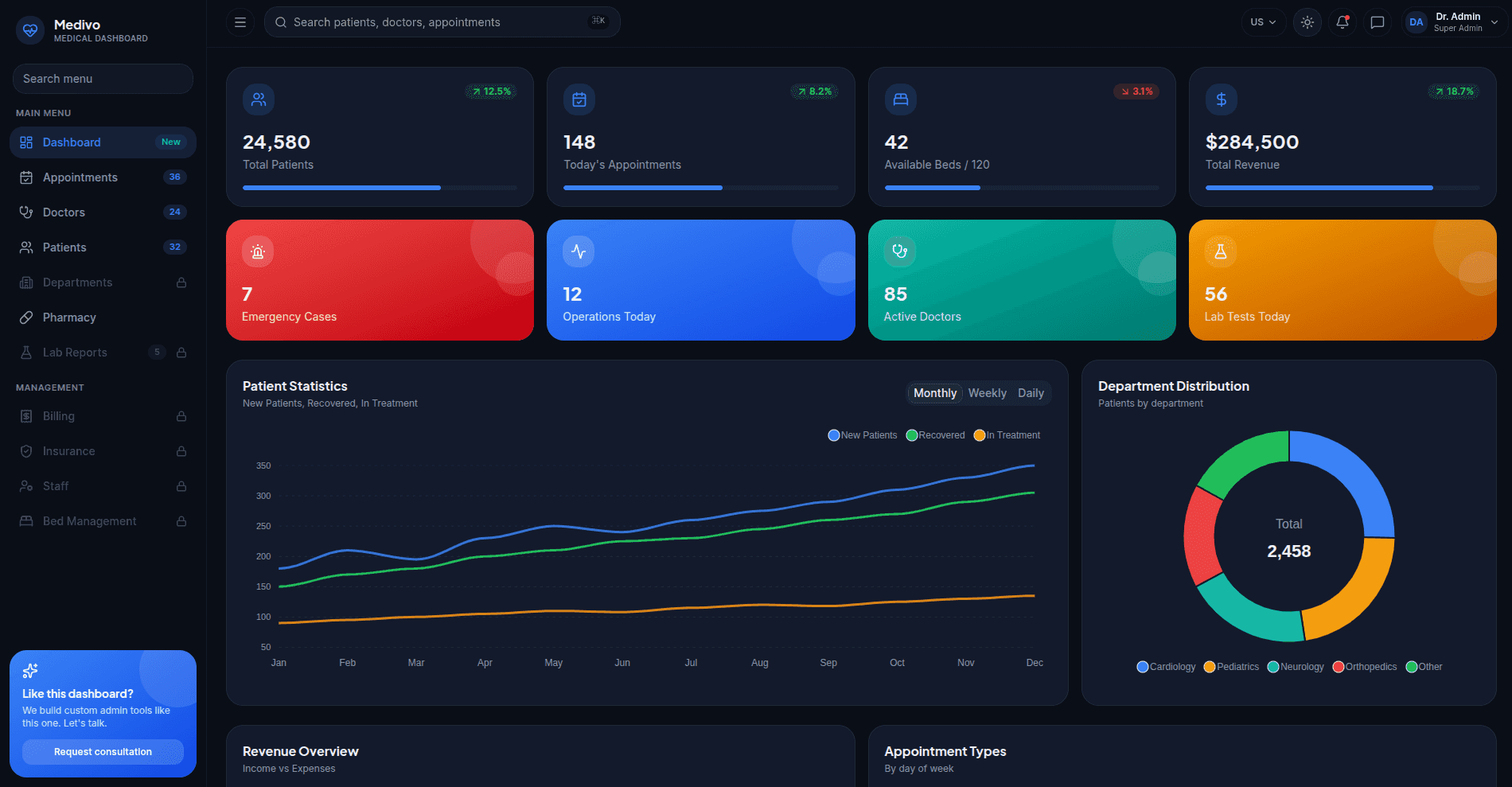
Task: Click the Lab Tests flask icon
Action: [x=1221, y=251]
